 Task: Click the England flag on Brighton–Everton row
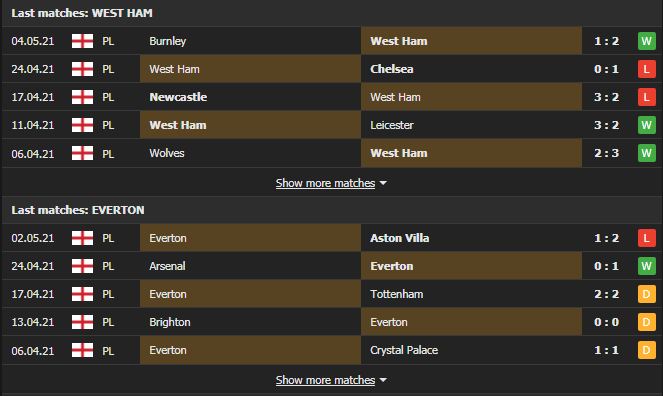point(82,322)
